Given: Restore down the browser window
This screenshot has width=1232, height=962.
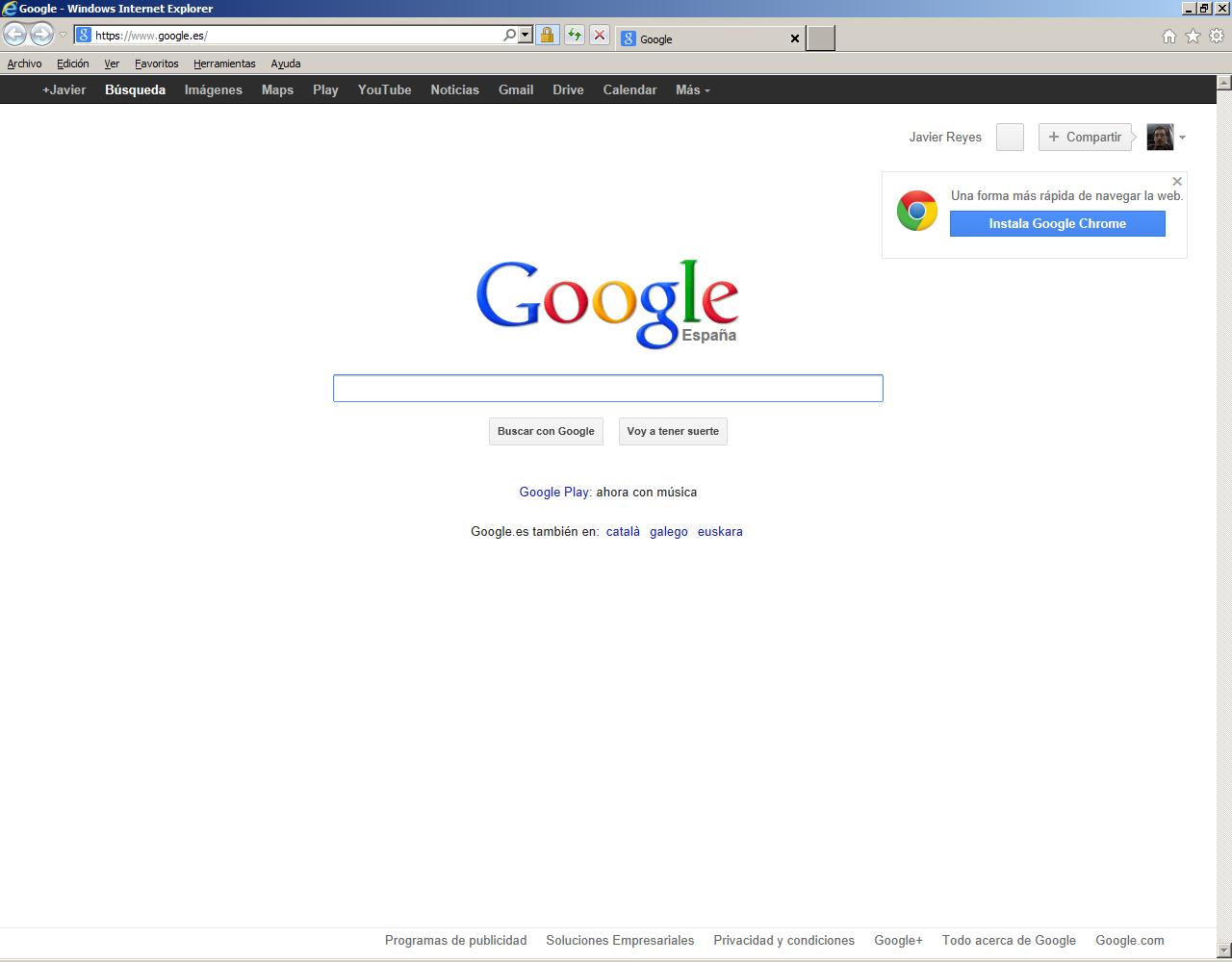Looking at the screenshot, I should [1204, 8].
